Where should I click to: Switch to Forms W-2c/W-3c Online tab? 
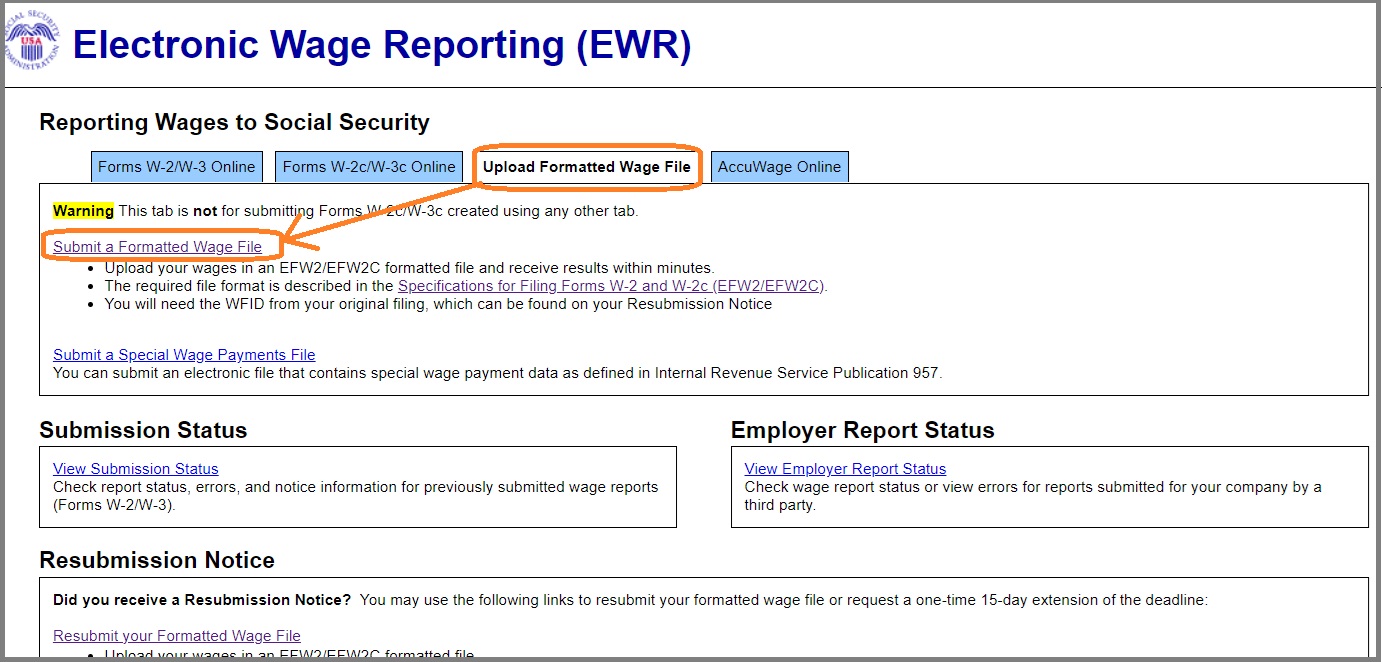click(369, 167)
